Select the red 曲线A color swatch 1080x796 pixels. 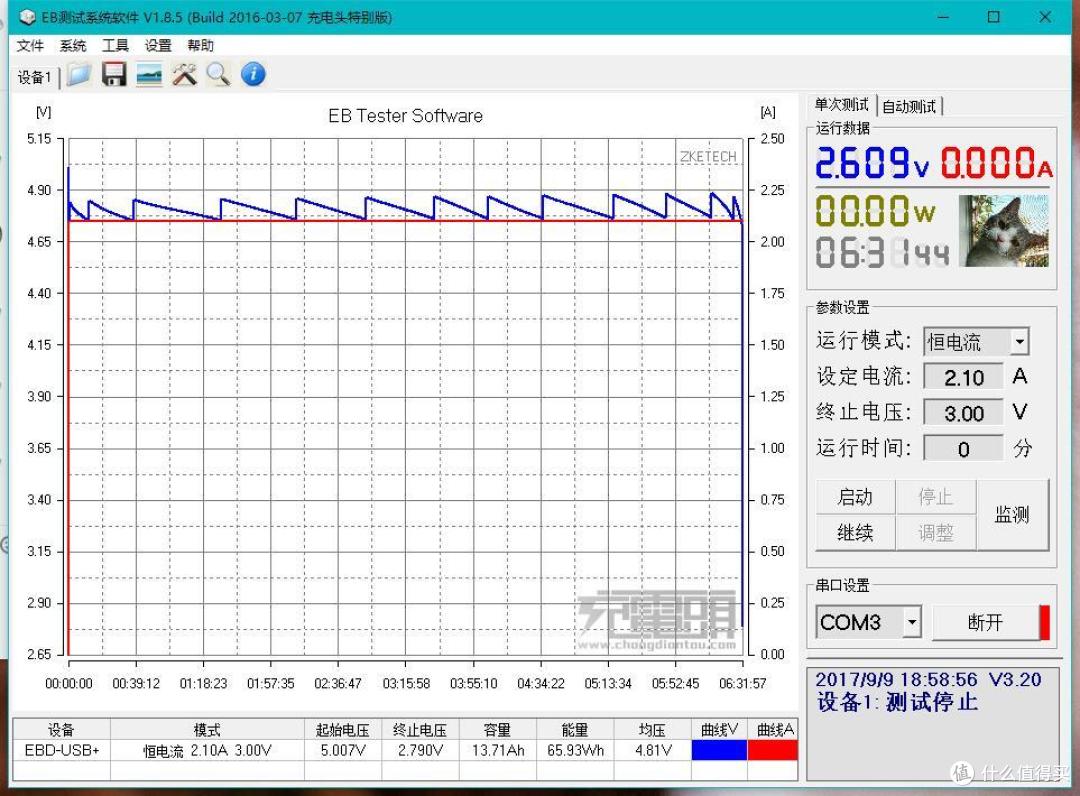click(x=772, y=751)
